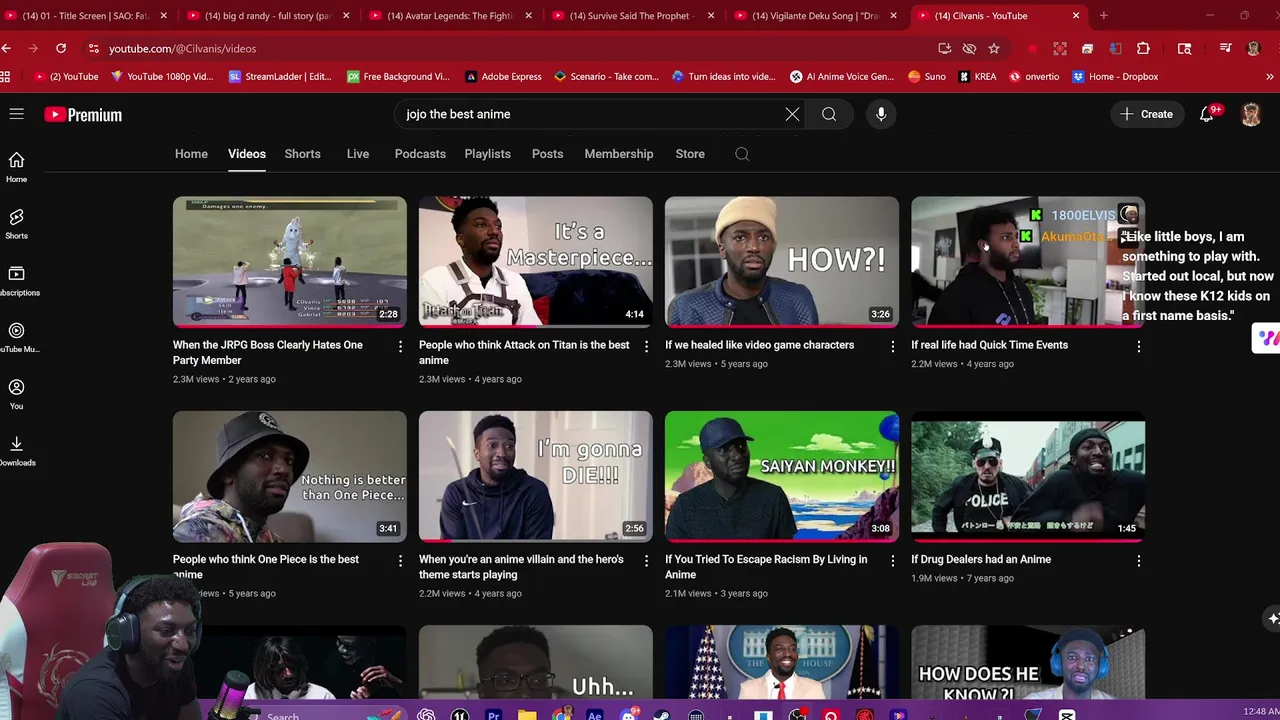
Task: Open options for Escape Racism video
Action: (x=892, y=561)
